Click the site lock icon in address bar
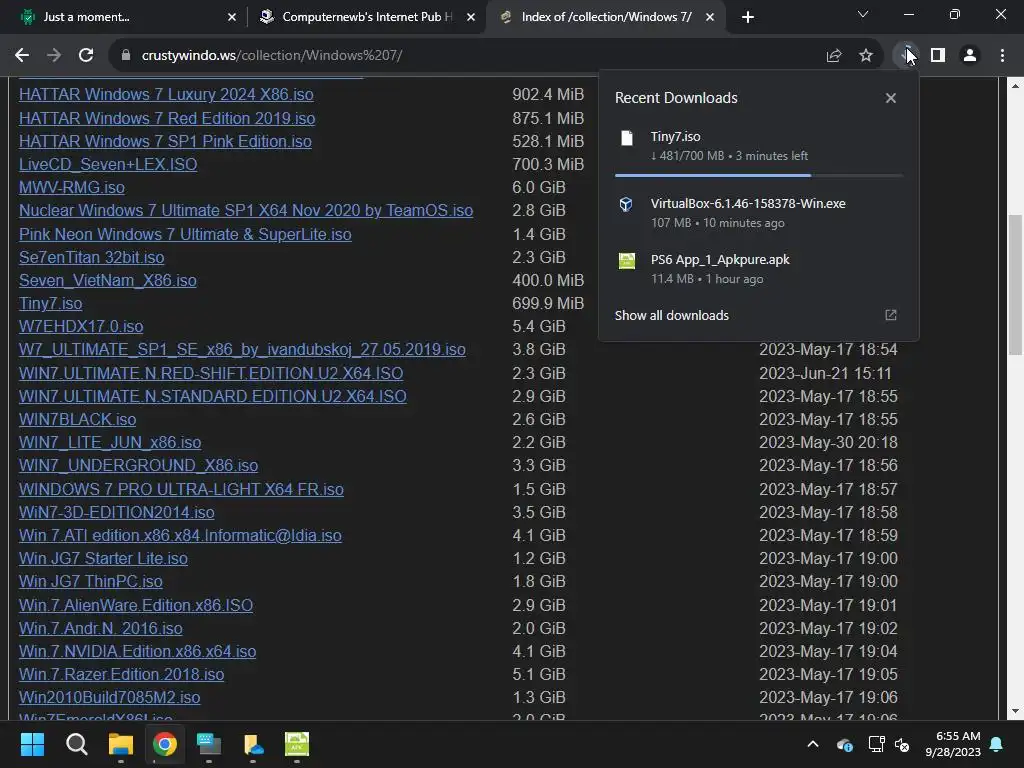This screenshot has width=1024, height=768. [126, 56]
